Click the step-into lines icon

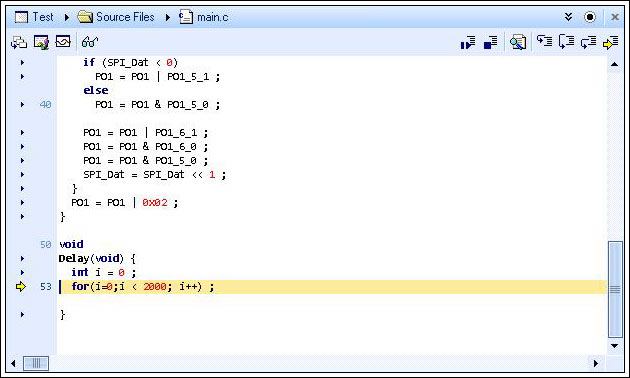tap(544, 41)
